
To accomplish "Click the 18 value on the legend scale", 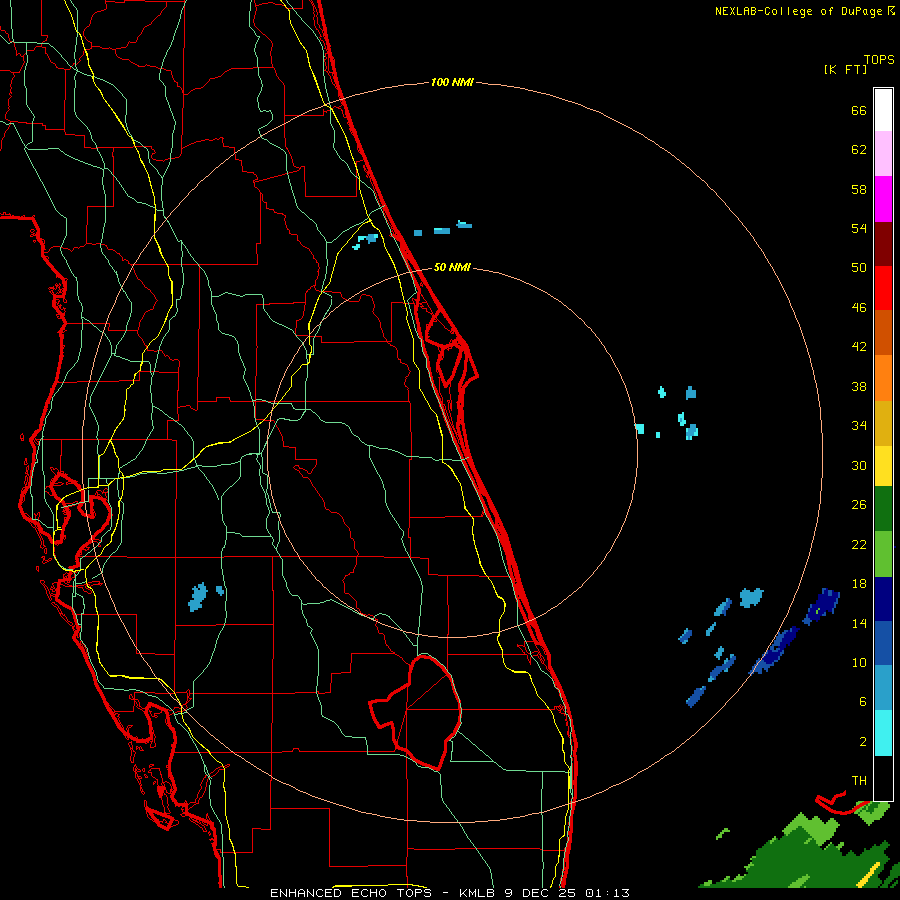I will click(859, 584).
